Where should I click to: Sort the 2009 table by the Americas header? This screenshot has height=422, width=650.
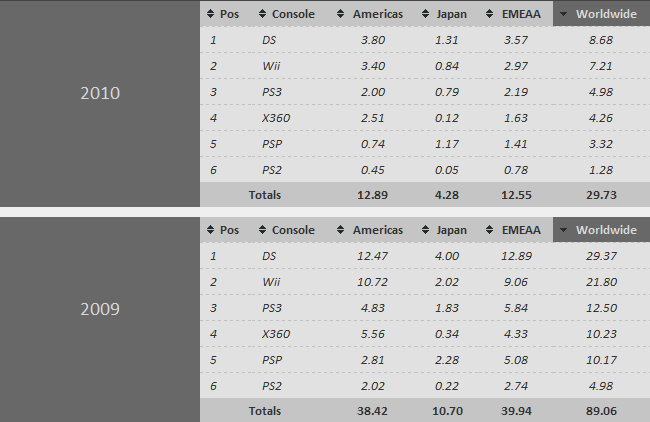(x=377, y=230)
